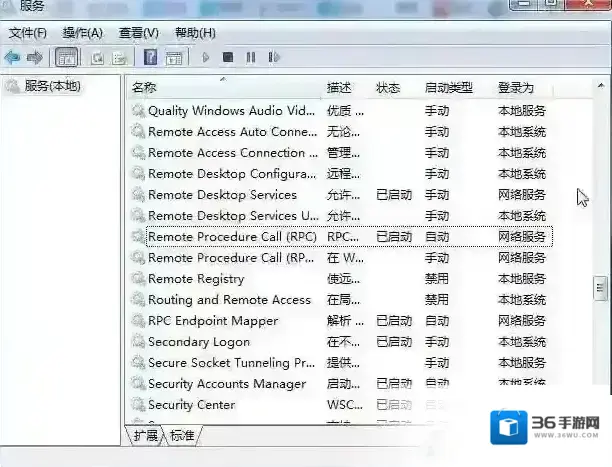The image size is (612, 467).
Task: Click the Back arrow toolbar icon
Action: point(12,57)
